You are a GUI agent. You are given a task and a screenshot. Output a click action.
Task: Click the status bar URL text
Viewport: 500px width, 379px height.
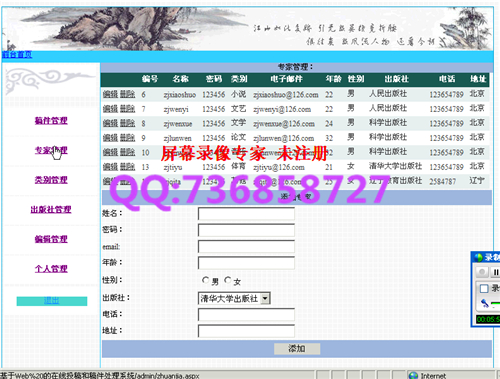coord(100,376)
